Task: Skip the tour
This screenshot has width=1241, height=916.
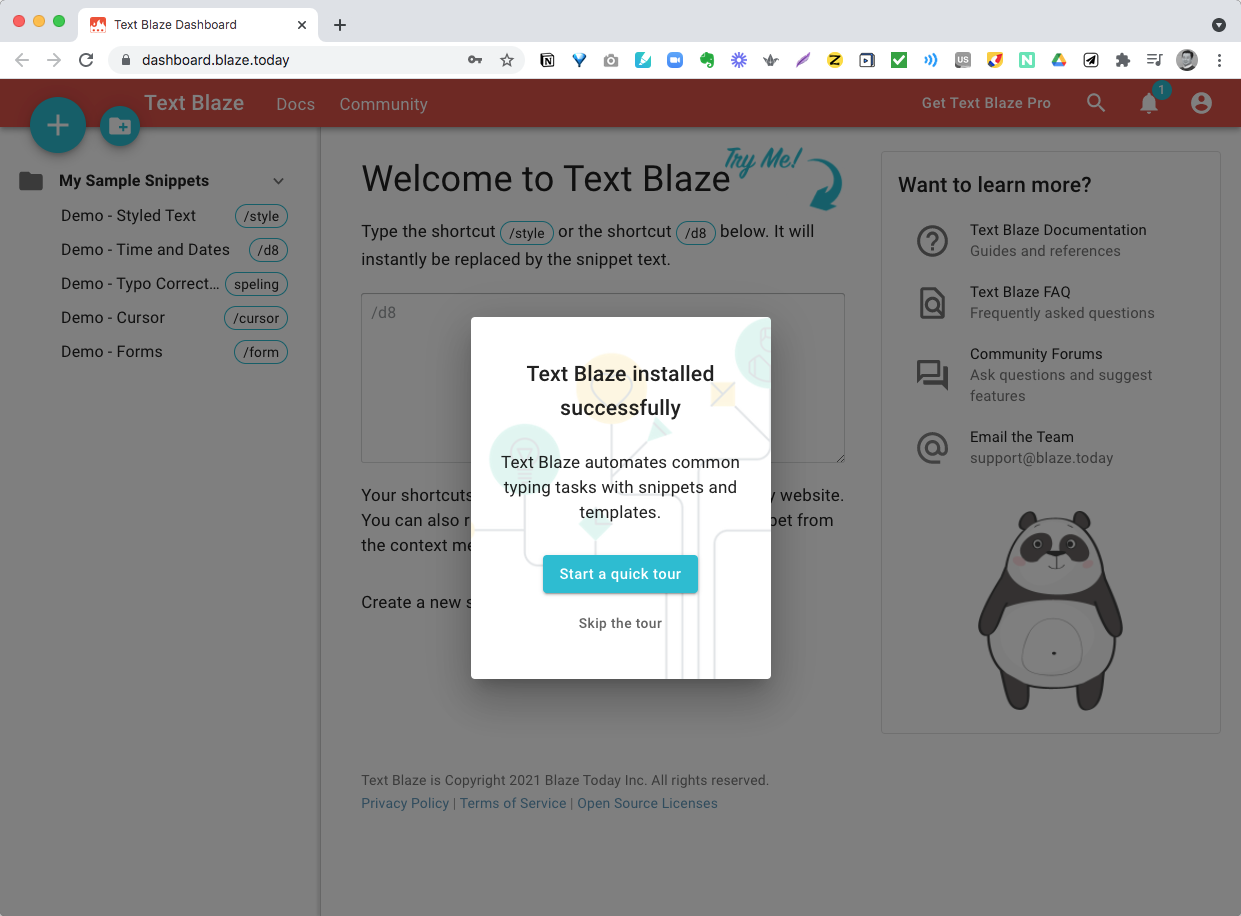Action: pos(620,623)
